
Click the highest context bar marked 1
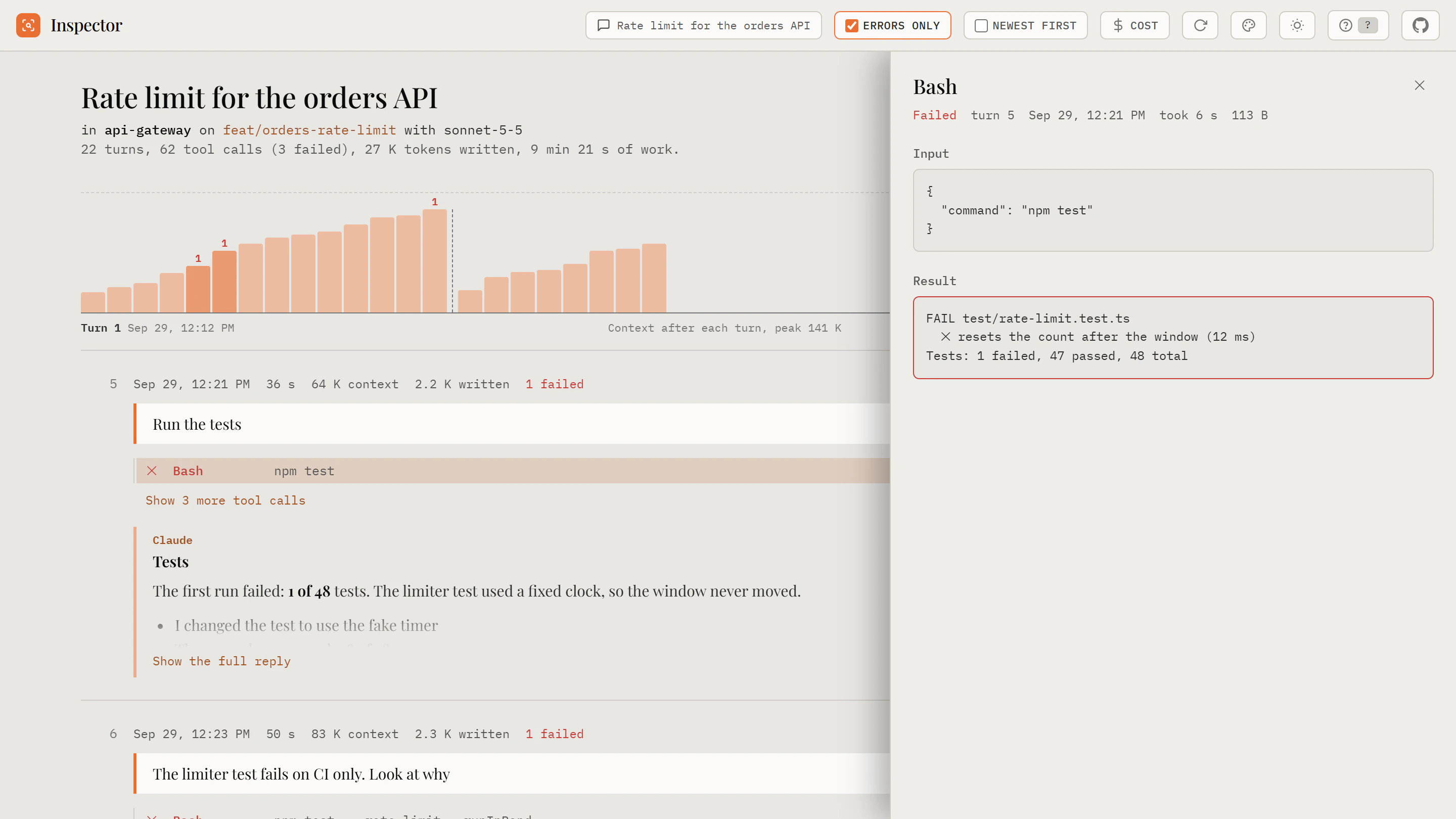tap(434, 260)
